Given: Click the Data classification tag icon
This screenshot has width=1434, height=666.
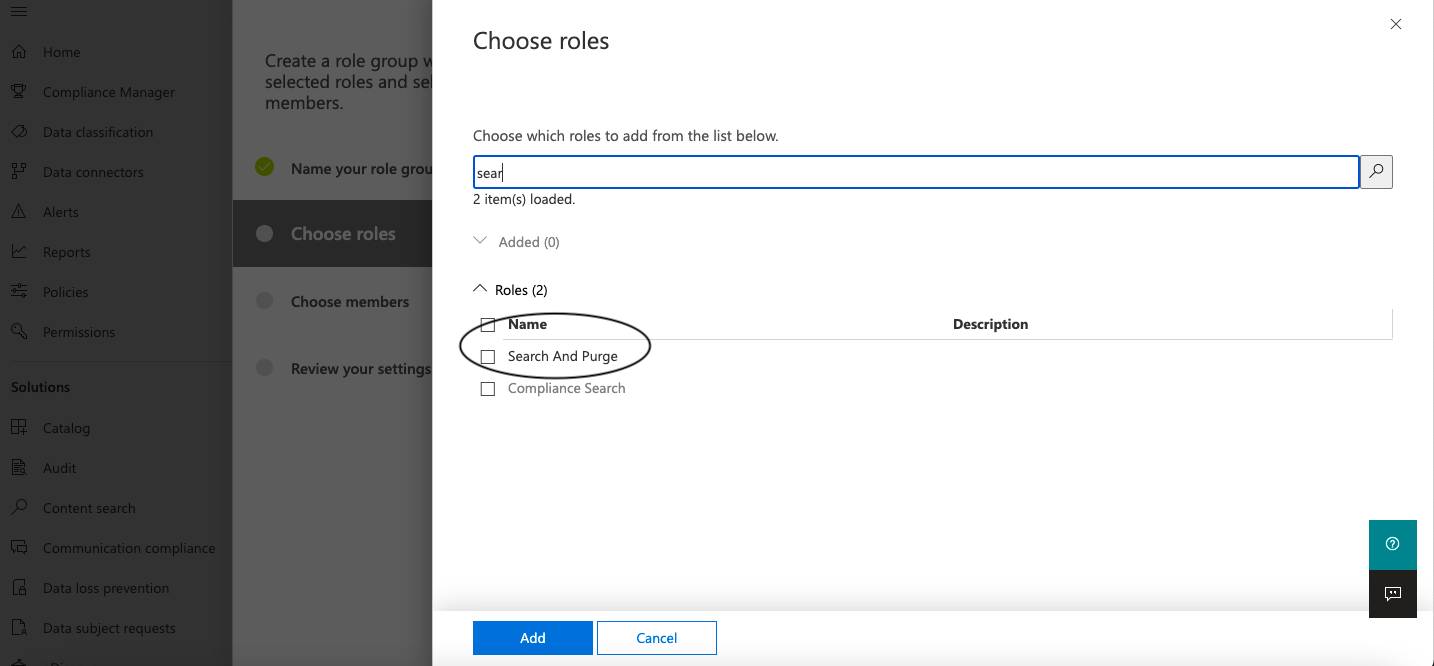Looking at the screenshot, I should (19, 132).
